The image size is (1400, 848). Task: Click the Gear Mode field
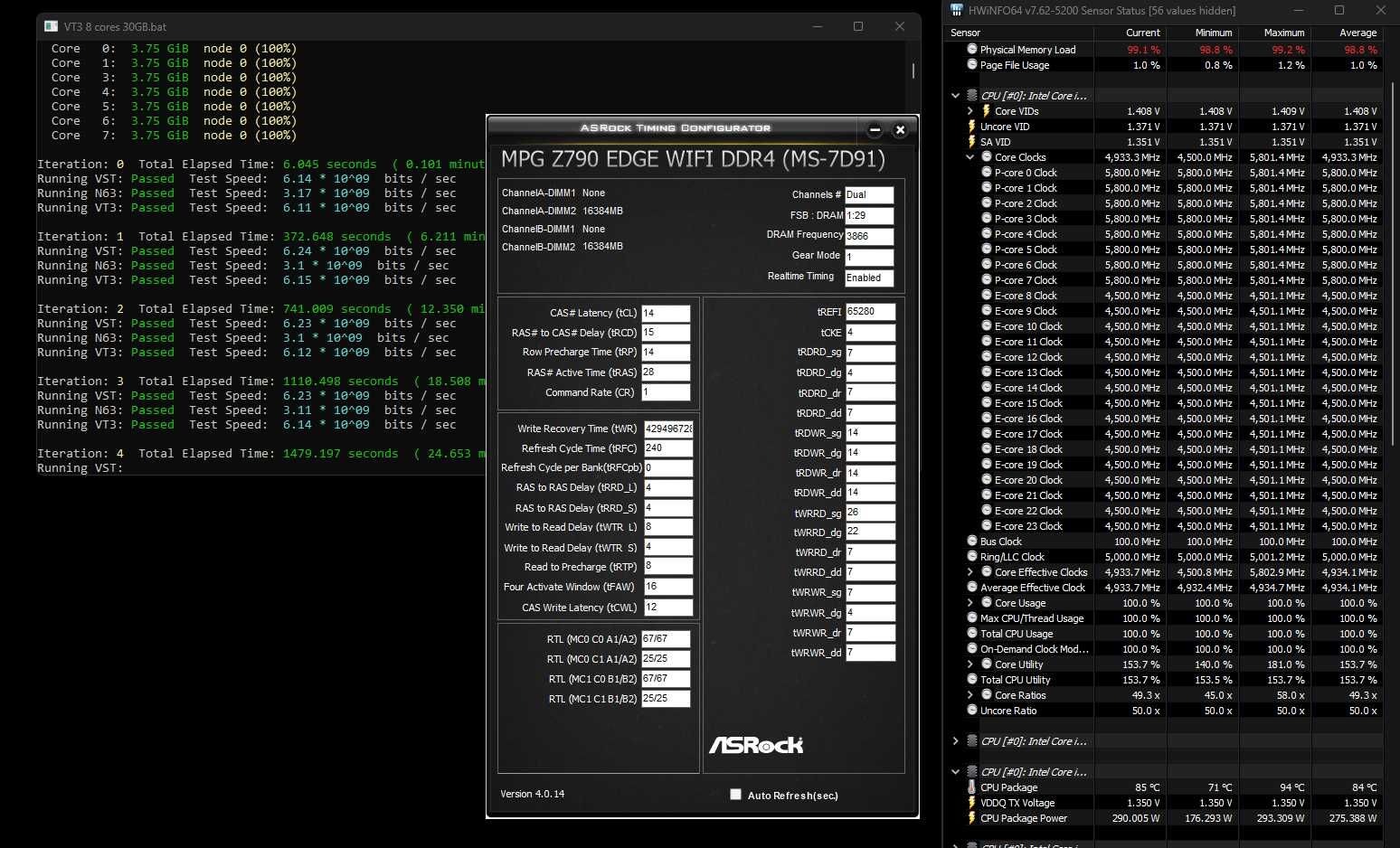coord(869,257)
